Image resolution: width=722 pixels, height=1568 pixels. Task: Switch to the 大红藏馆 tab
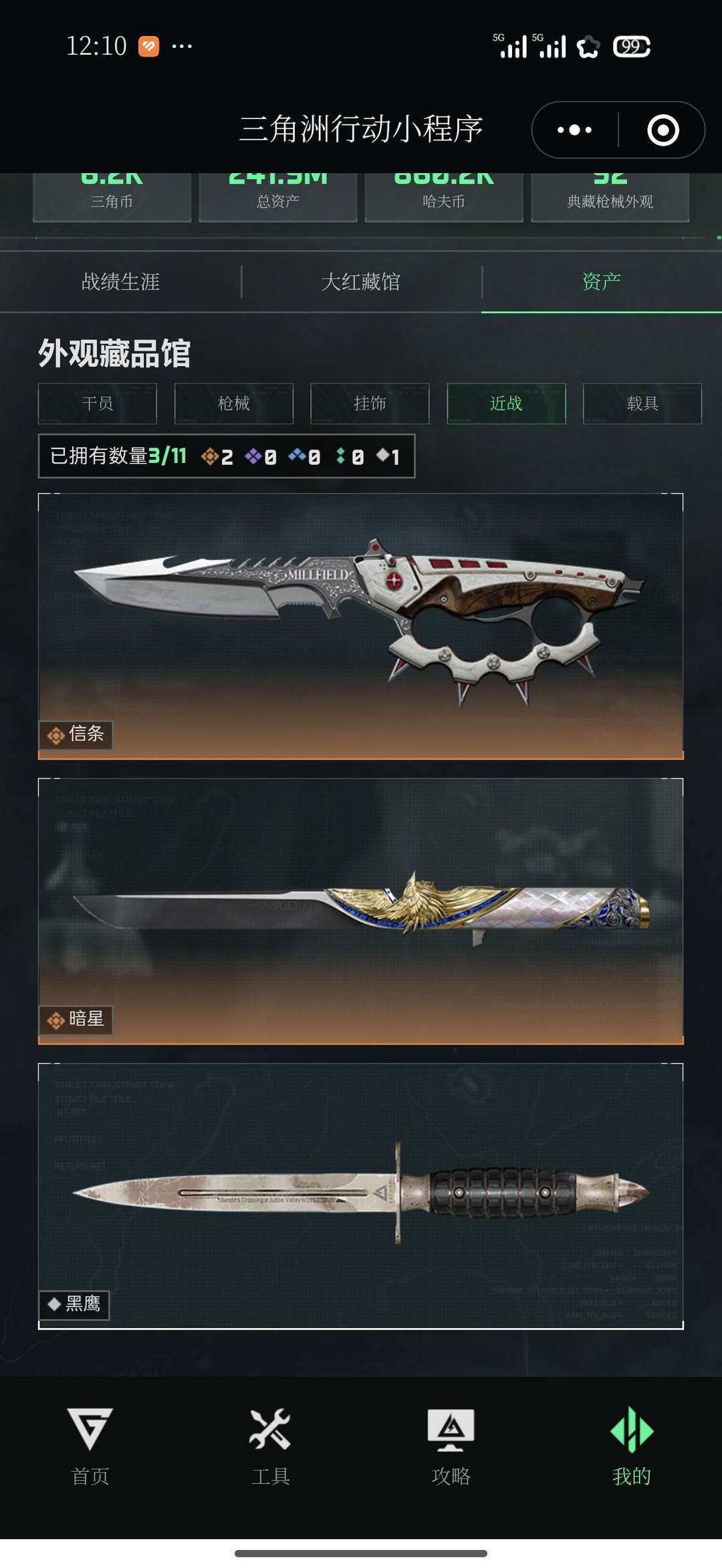coord(361,282)
